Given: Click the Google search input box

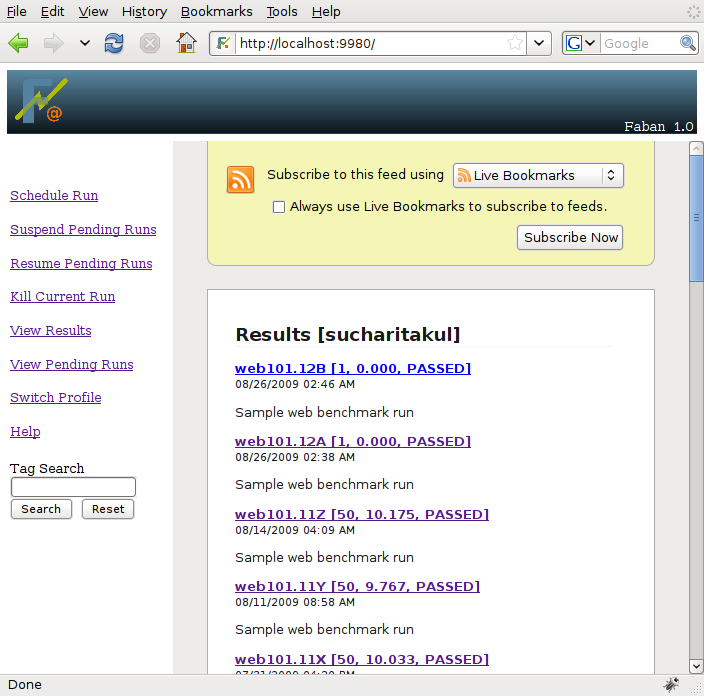Looking at the screenshot, I should click(x=640, y=44).
